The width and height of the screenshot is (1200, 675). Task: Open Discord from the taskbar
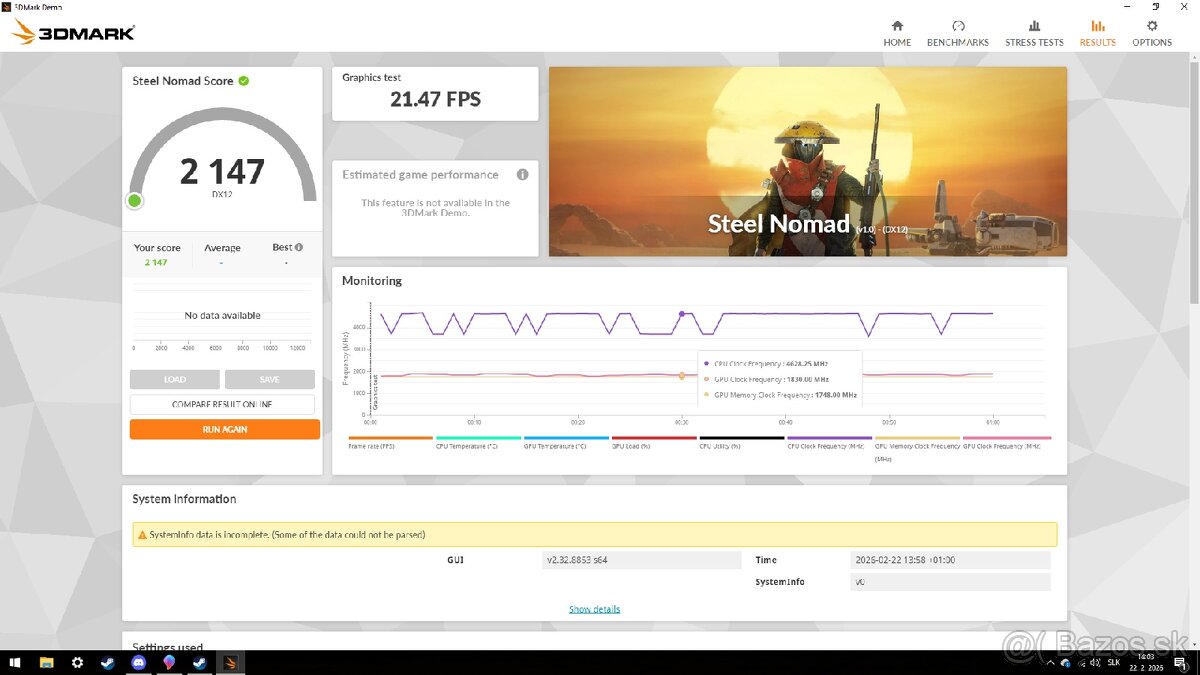pyautogui.click(x=138, y=663)
